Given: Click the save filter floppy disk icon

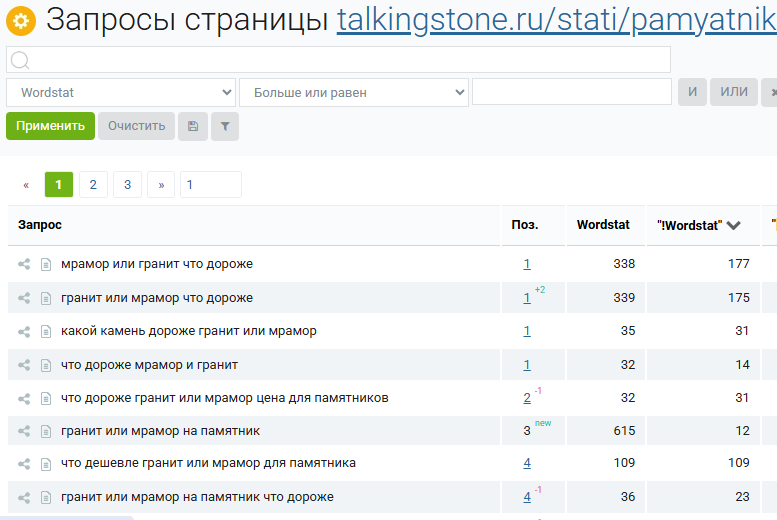Looking at the screenshot, I should (x=192, y=126).
